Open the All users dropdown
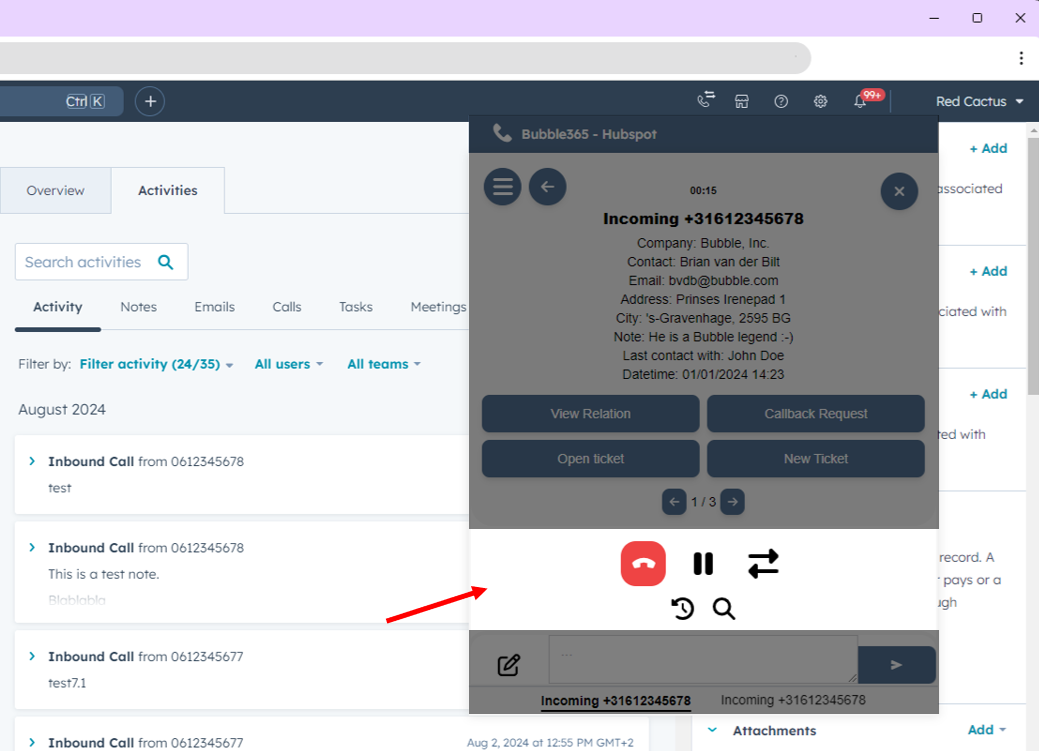Screen dimensions: 1039x751 click(x=288, y=365)
